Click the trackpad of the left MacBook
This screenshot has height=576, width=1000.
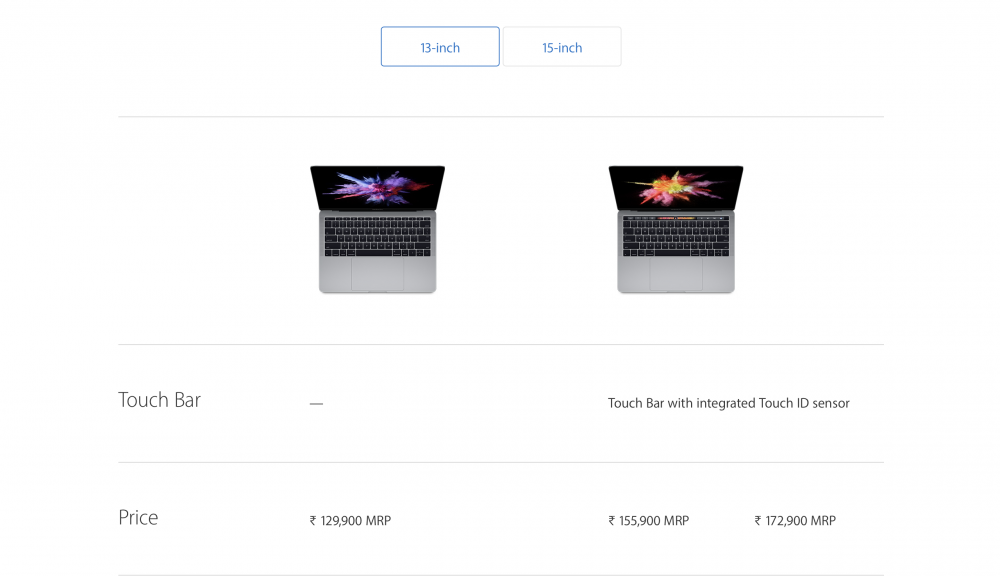tap(377, 274)
